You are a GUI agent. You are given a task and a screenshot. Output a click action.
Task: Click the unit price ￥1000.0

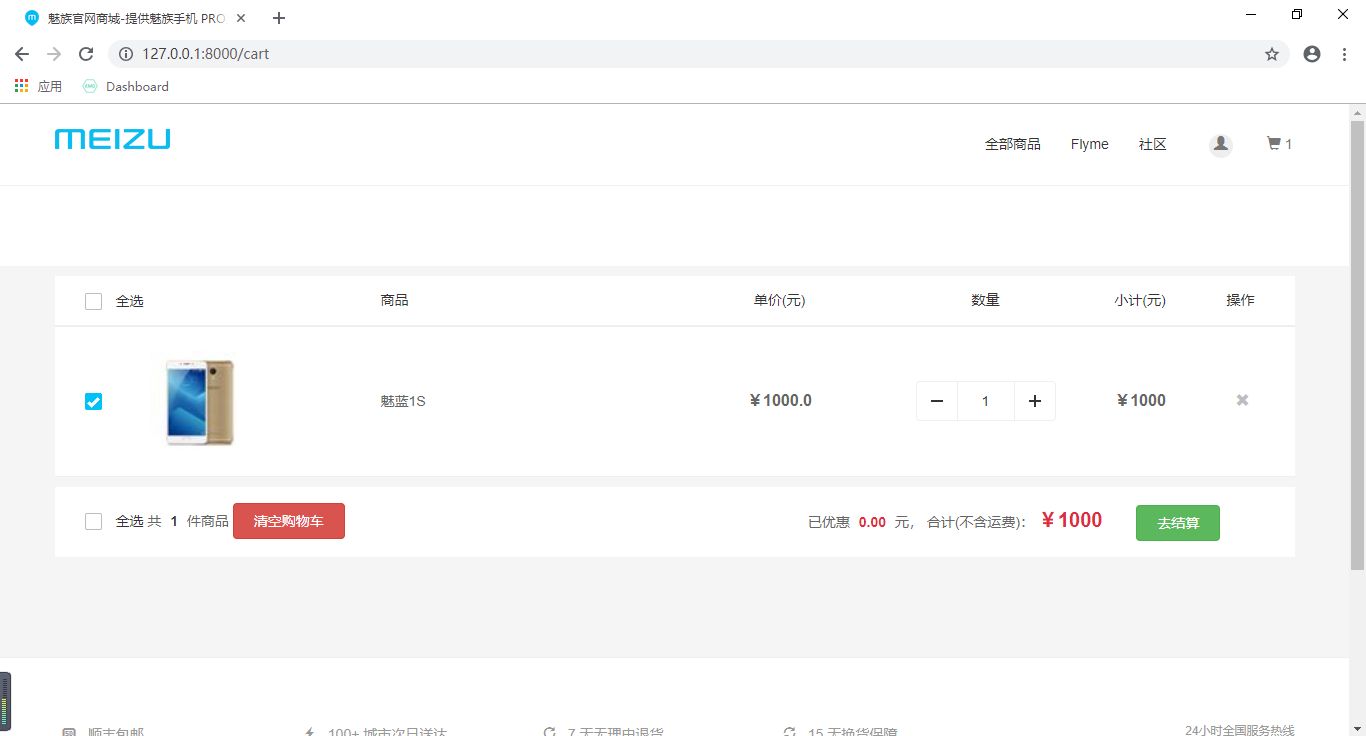780,401
